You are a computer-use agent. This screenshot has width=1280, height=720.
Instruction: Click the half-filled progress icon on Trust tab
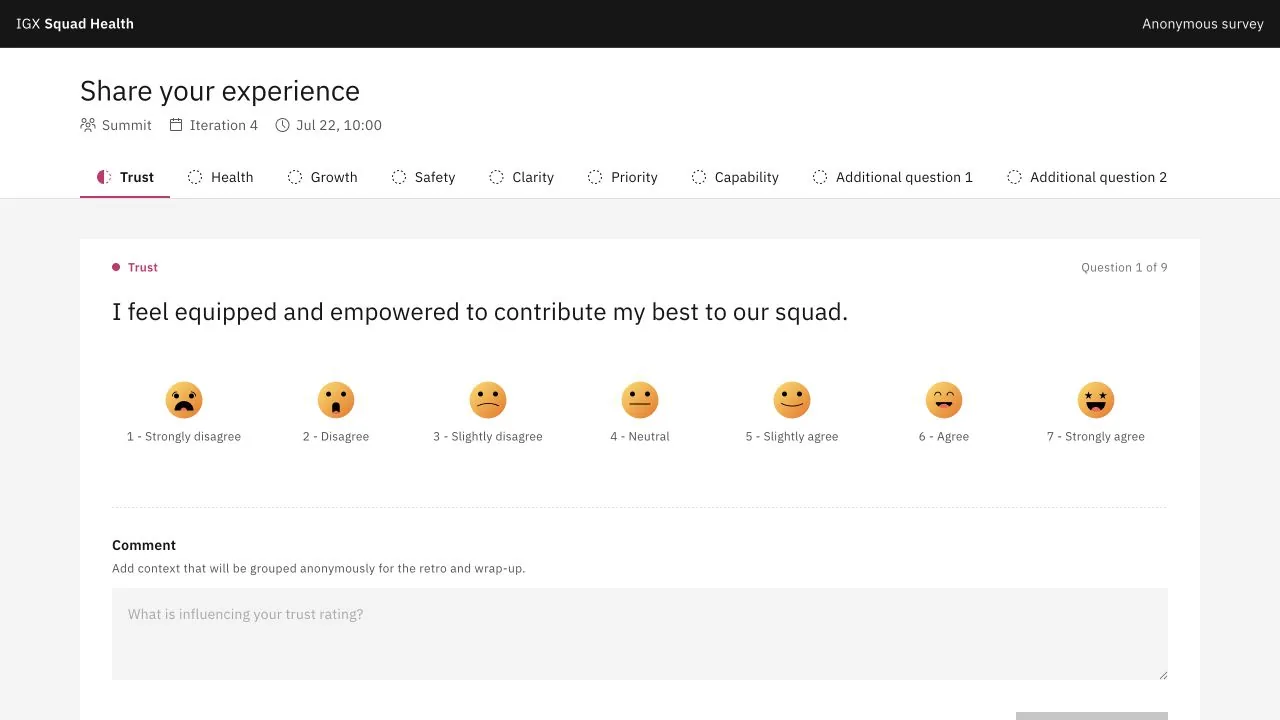click(x=104, y=177)
